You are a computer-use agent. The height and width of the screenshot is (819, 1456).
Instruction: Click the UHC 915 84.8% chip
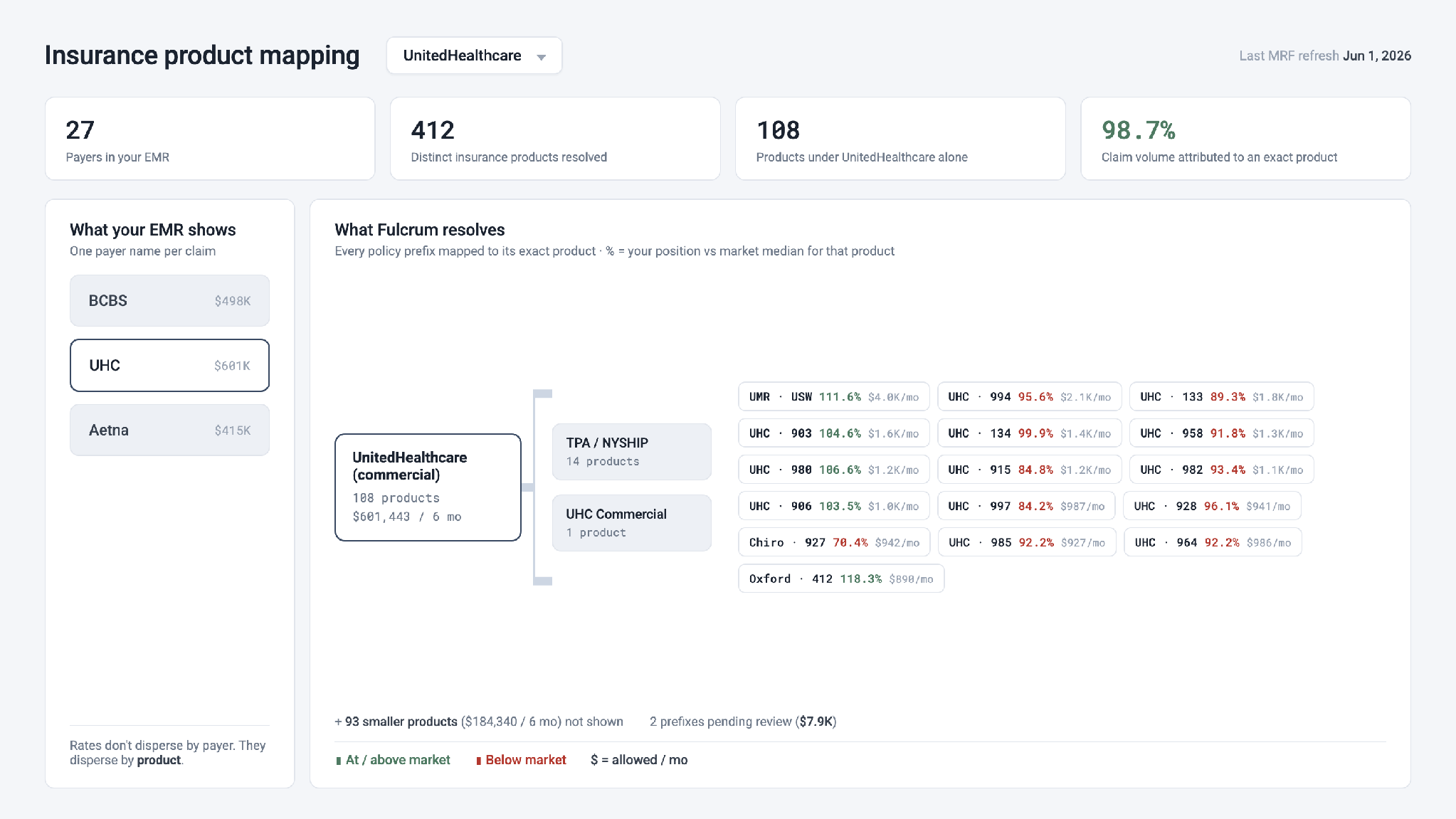click(x=1030, y=470)
